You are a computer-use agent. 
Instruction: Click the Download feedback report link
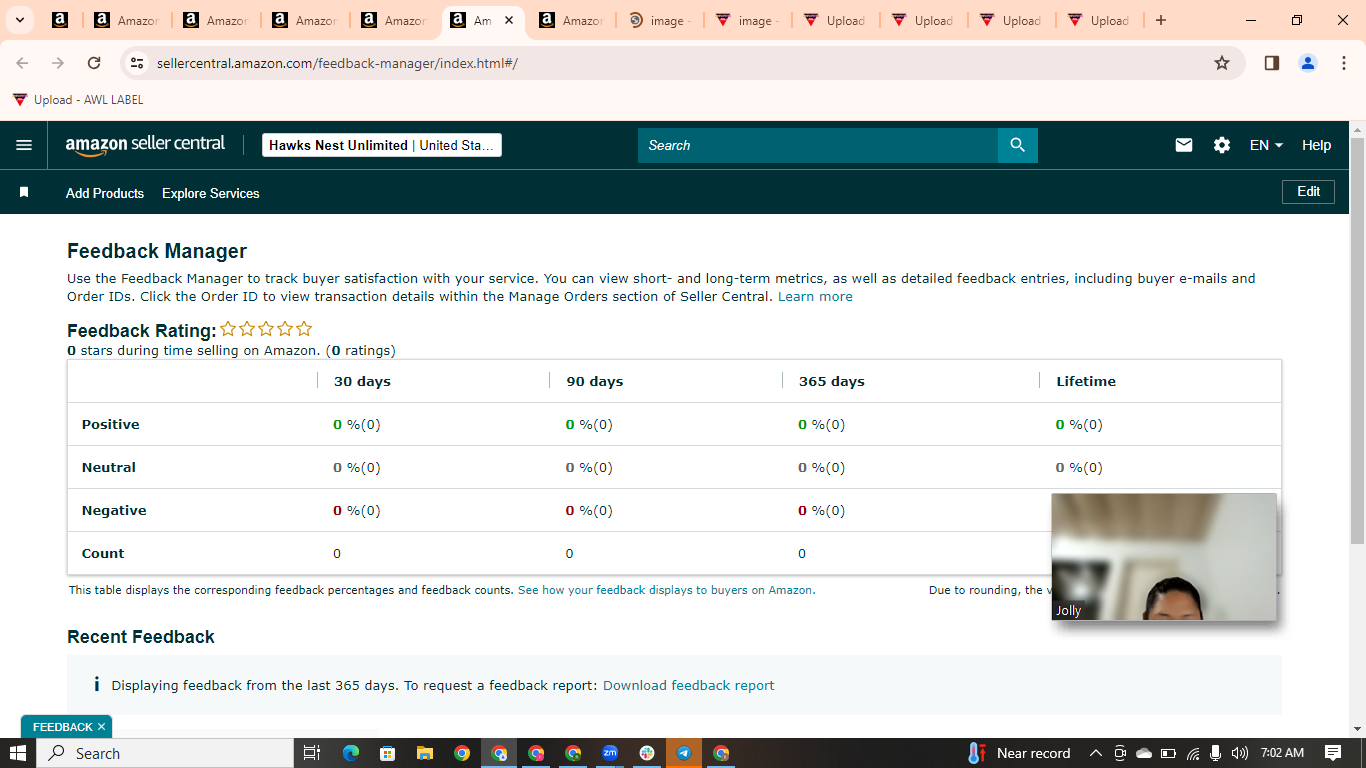point(689,685)
